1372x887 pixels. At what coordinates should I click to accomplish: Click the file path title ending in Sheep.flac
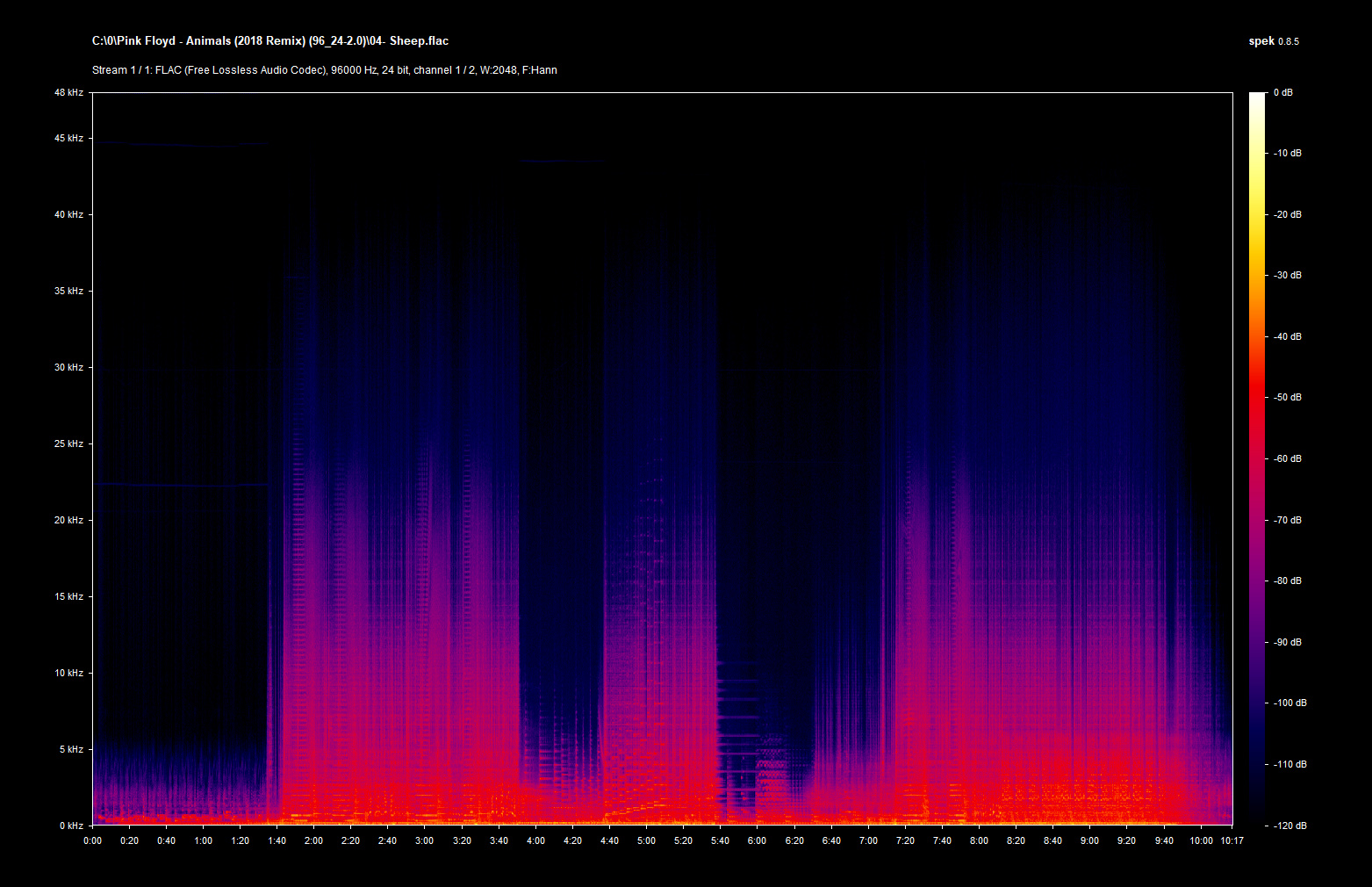pos(270,41)
